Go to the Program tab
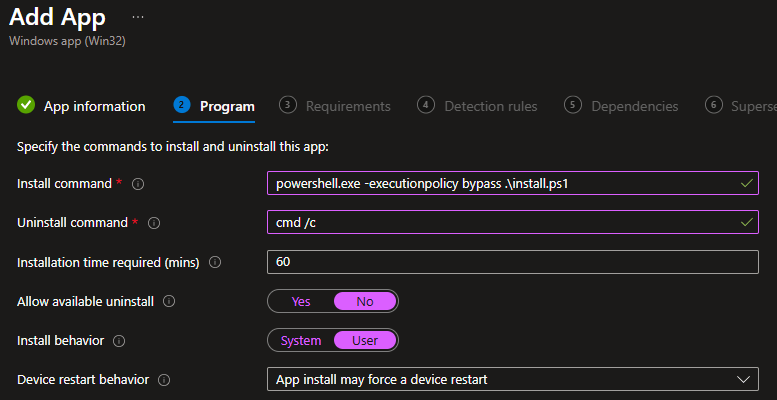 coord(214,106)
